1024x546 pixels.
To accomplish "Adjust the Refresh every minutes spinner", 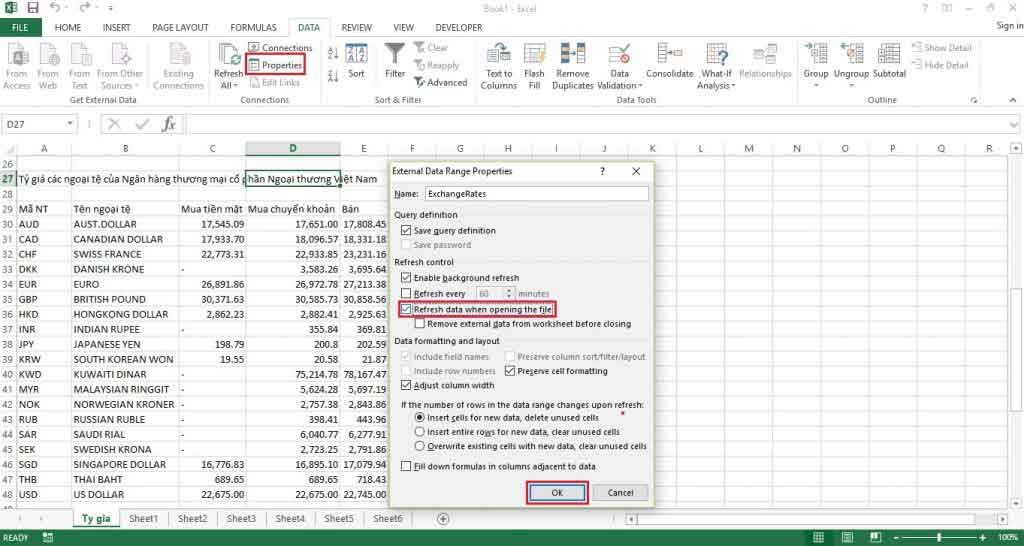I will (510, 294).
